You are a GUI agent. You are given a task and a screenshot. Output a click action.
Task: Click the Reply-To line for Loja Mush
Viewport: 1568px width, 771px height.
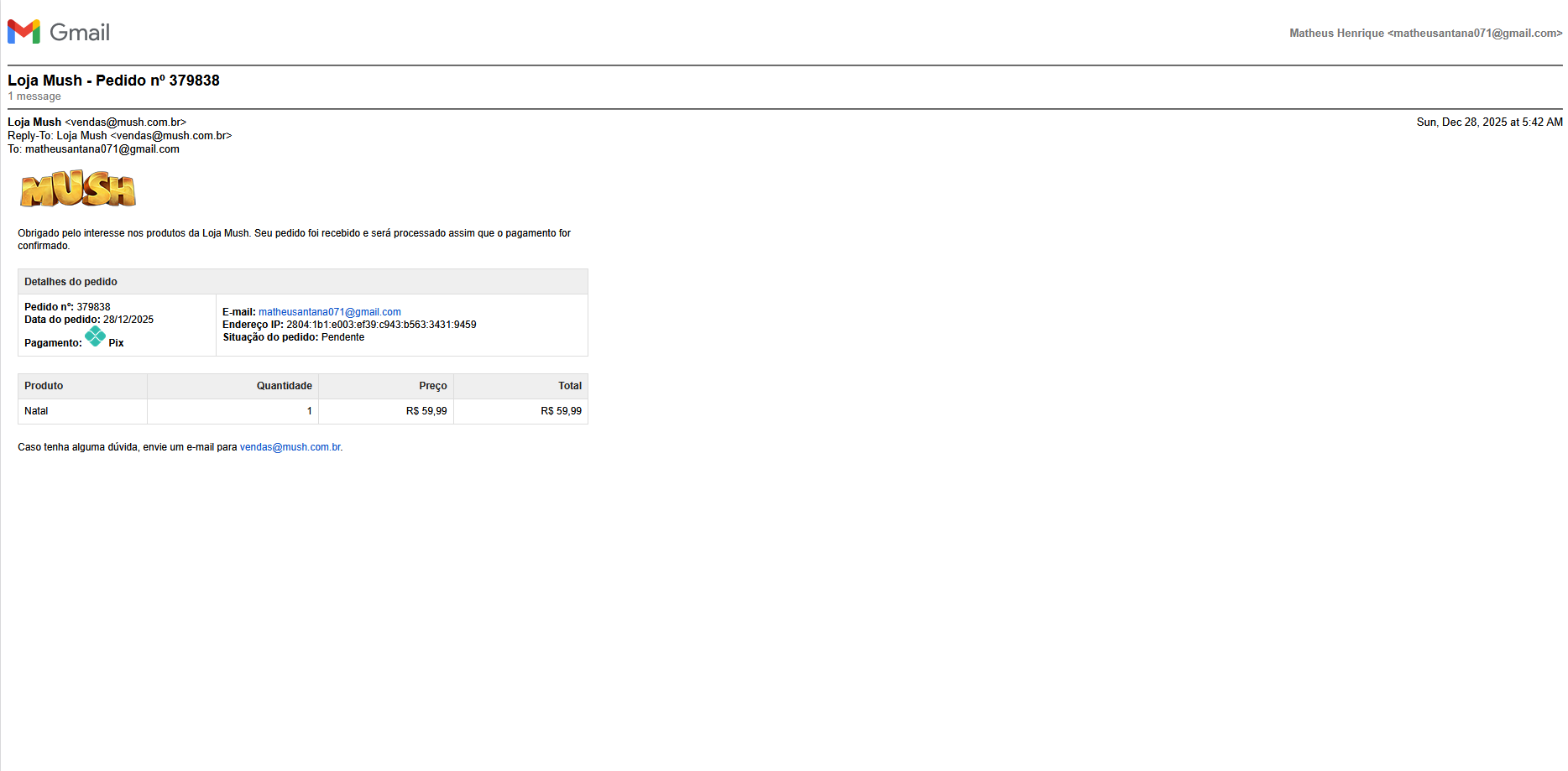click(x=119, y=136)
